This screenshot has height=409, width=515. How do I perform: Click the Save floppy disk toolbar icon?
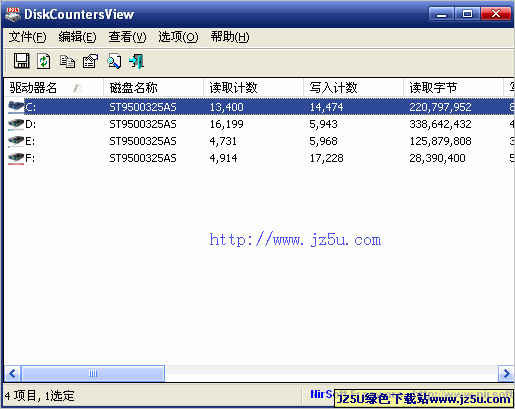pos(22,61)
